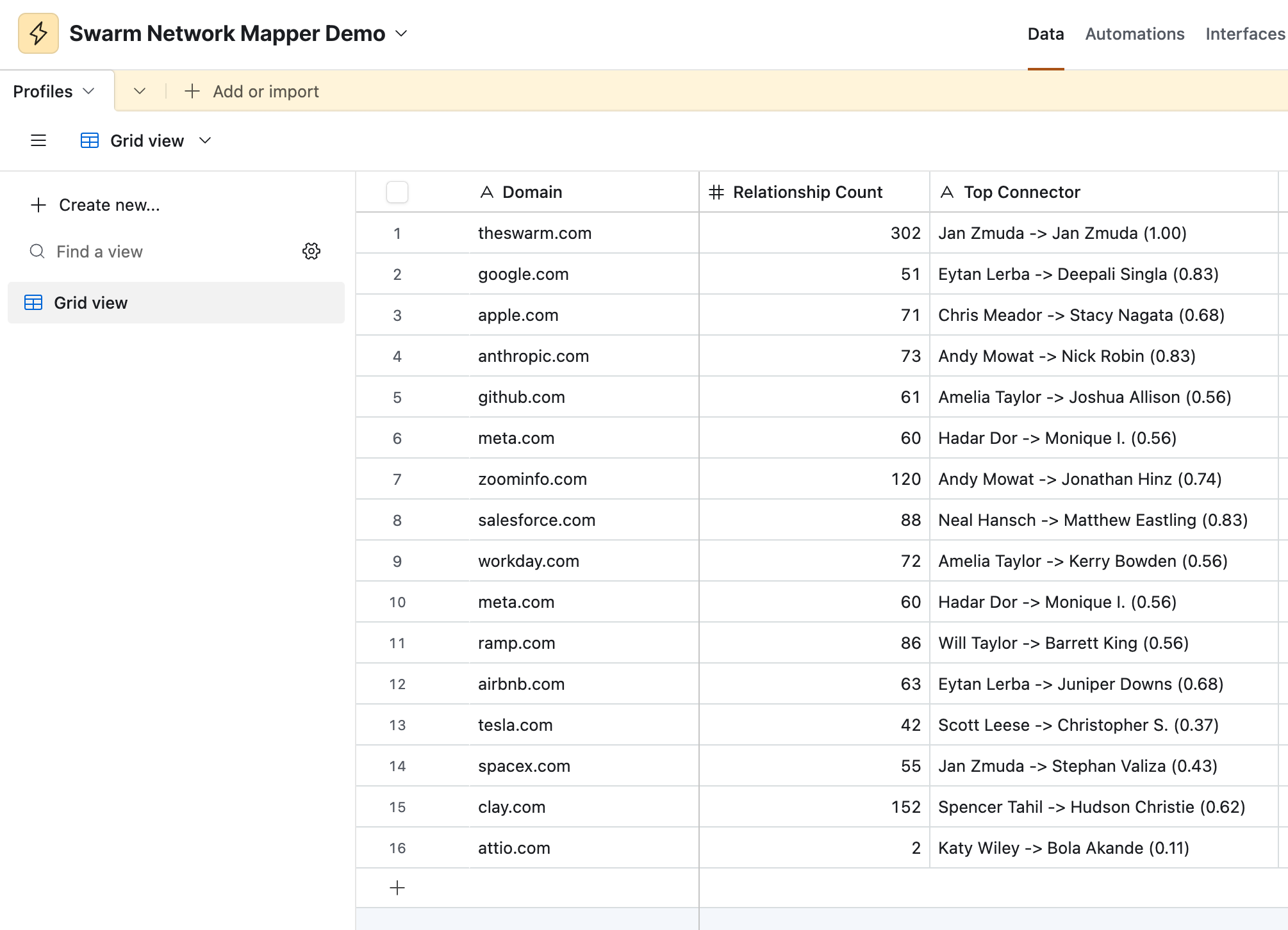
Task: Select the theswarm.com cell
Action: 583,233
